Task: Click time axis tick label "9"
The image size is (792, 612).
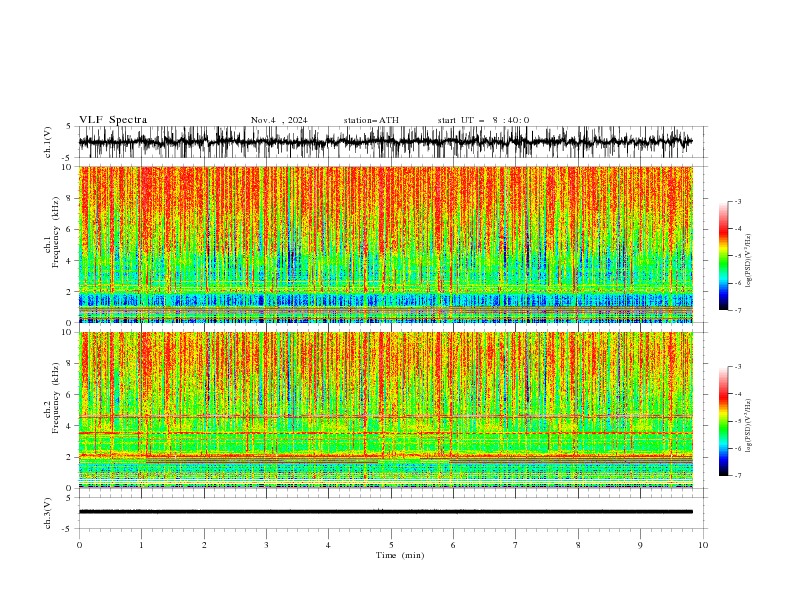Action: click(640, 545)
